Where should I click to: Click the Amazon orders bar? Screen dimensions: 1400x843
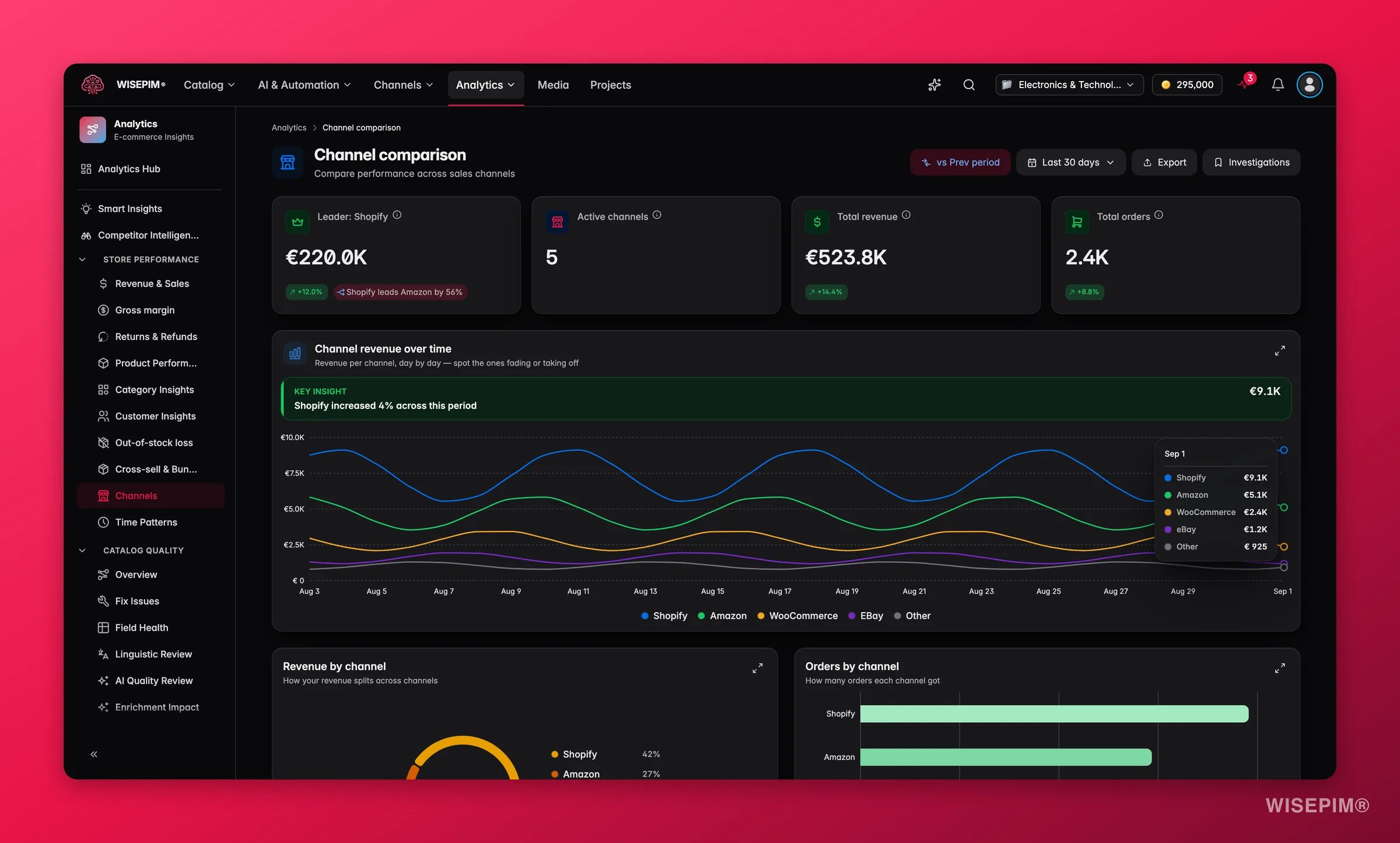click(x=1006, y=757)
